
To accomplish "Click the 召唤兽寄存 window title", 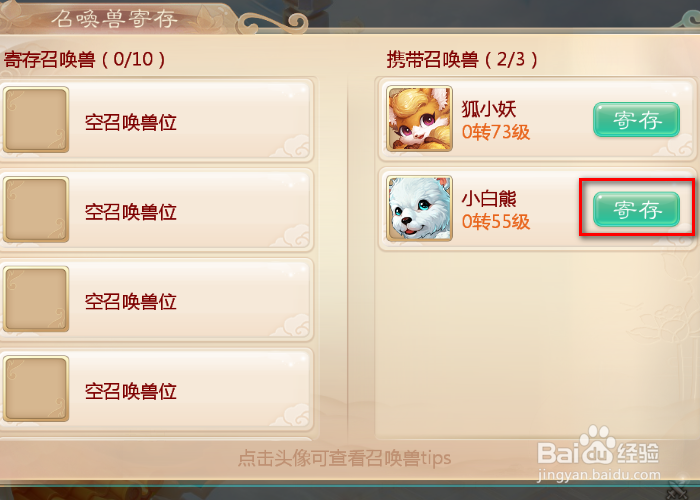I will [x=114, y=18].
